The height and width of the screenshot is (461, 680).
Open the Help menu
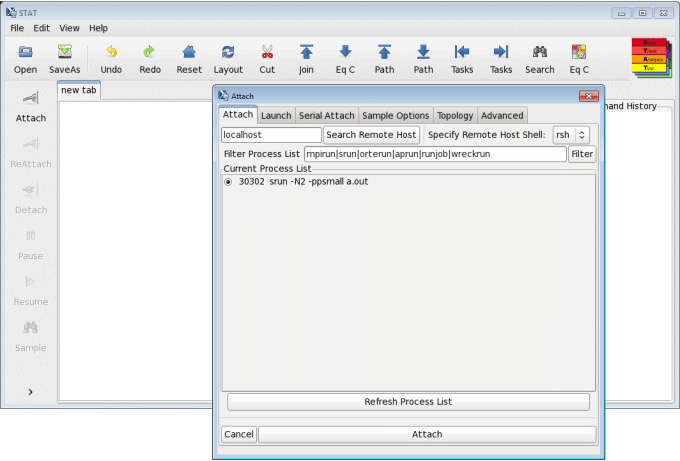[98, 28]
